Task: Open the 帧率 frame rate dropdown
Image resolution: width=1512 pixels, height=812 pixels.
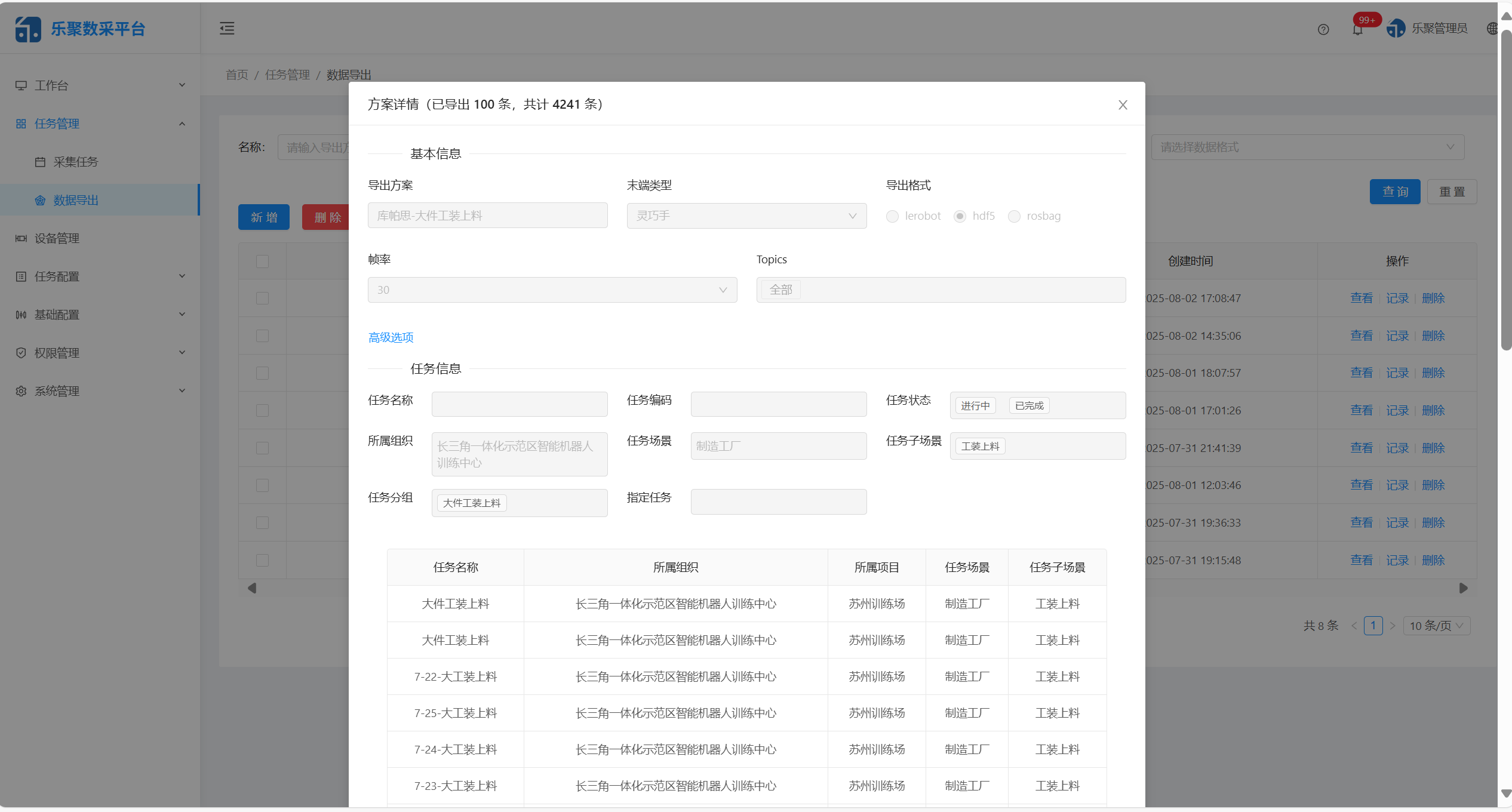Action: coord(552,290)
